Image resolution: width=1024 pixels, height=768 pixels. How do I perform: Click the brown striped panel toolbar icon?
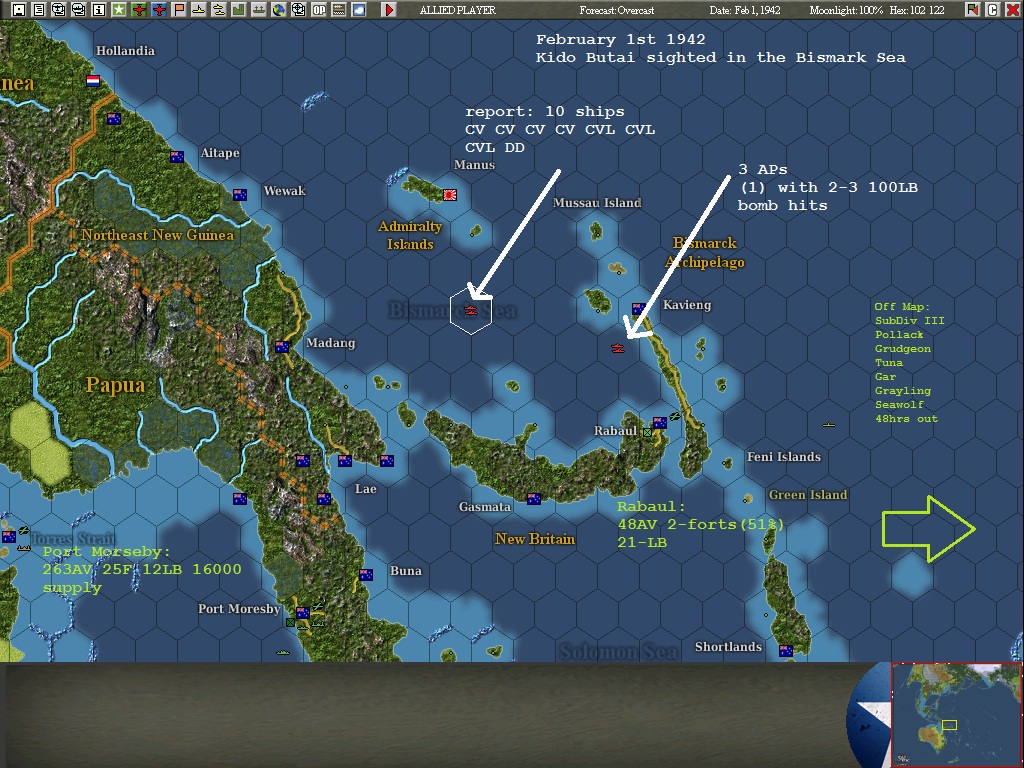[x=339, y=9]
